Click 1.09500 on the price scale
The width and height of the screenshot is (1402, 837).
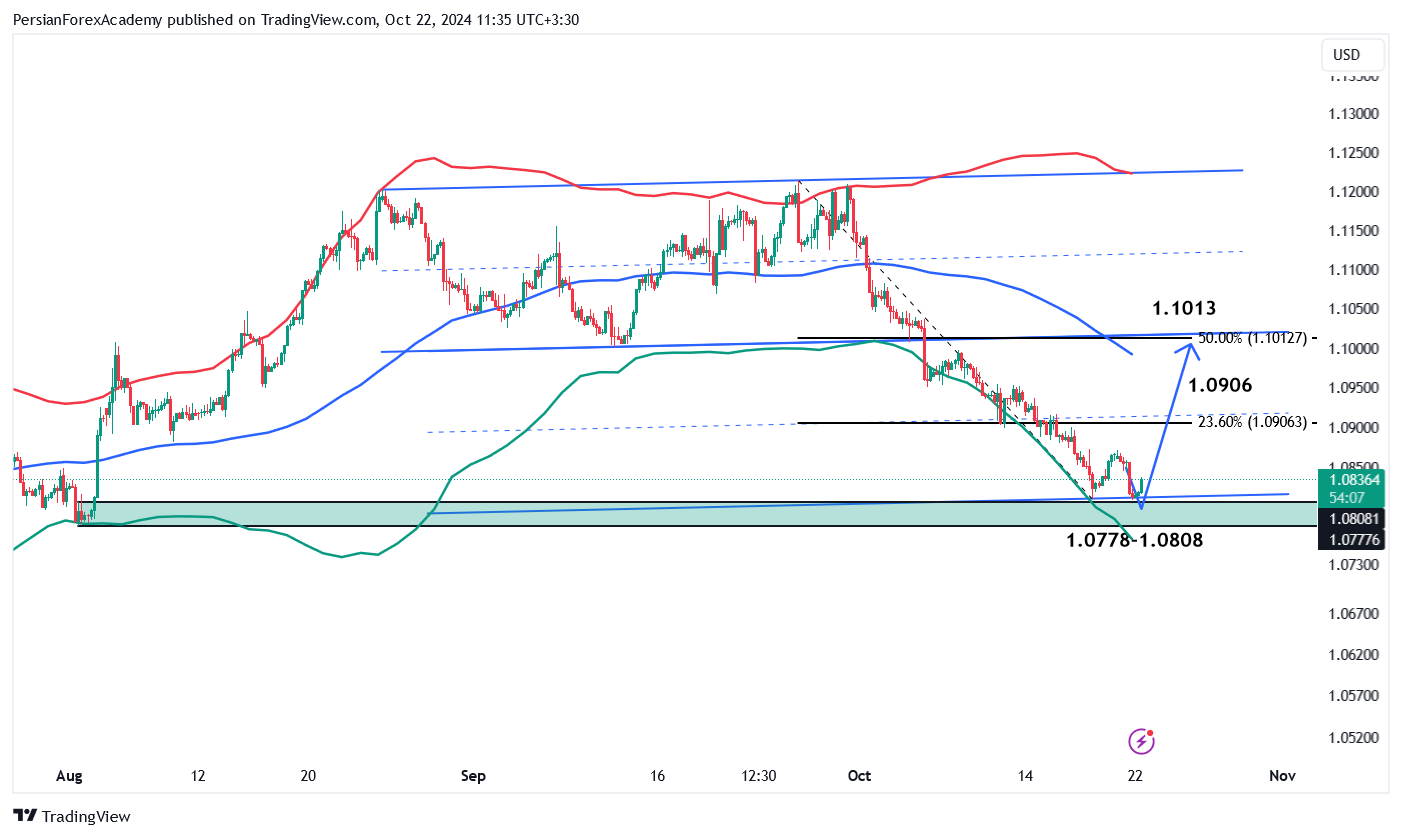click(1355, 388)
